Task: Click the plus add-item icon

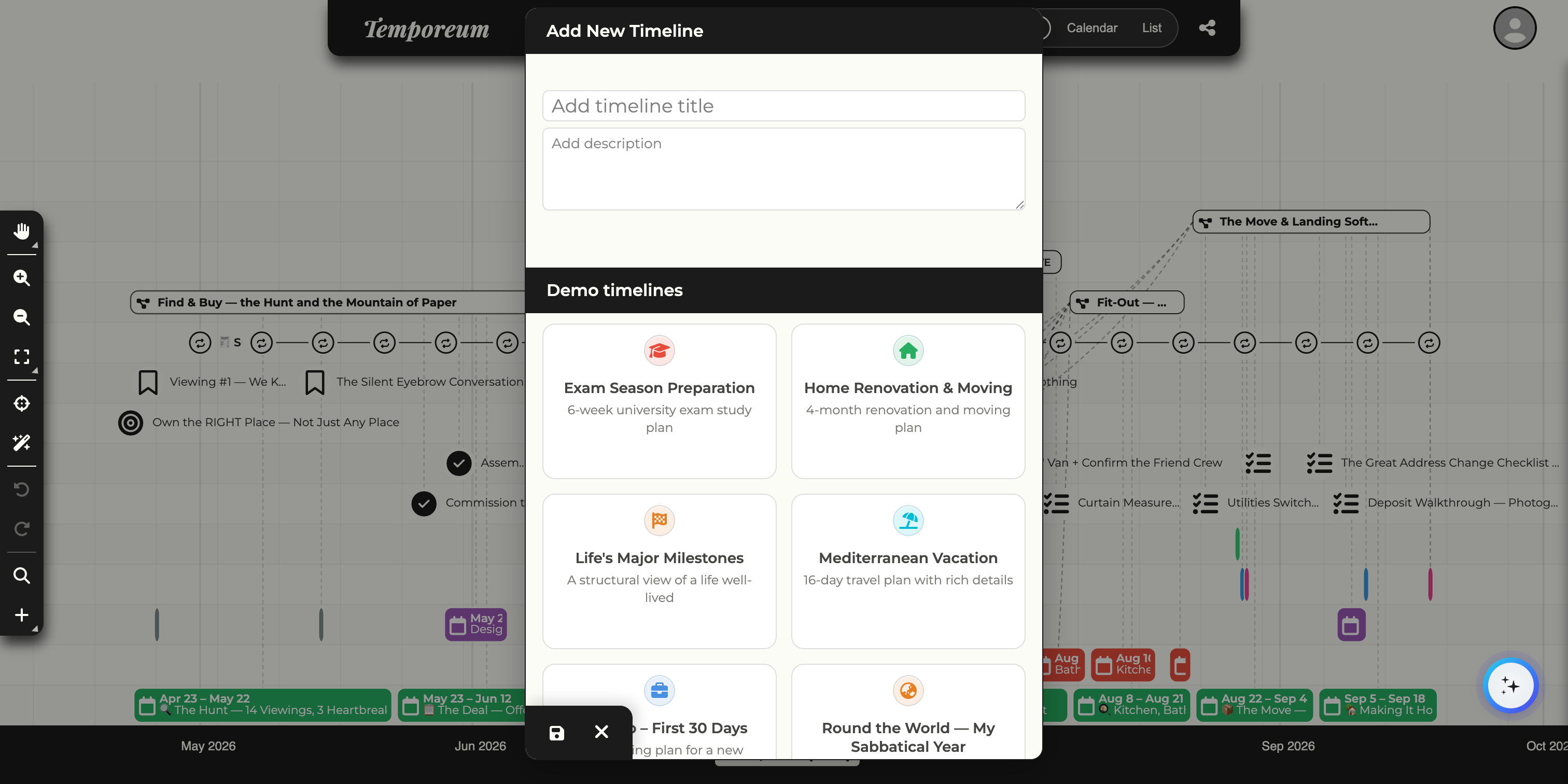Action: coord(22,615)
